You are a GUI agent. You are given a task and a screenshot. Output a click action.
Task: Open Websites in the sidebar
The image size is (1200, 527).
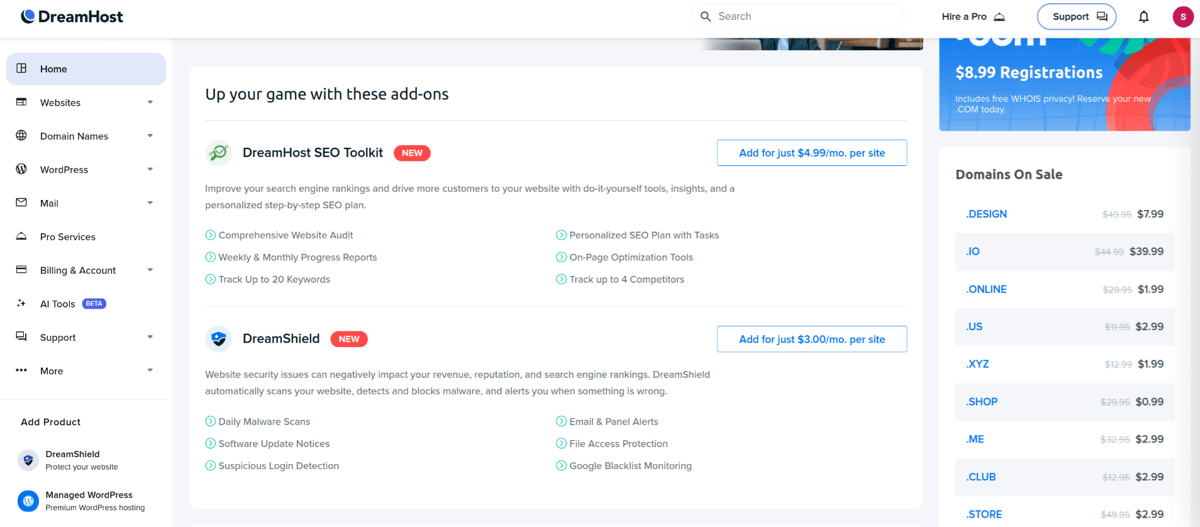(x=86, y=102)
